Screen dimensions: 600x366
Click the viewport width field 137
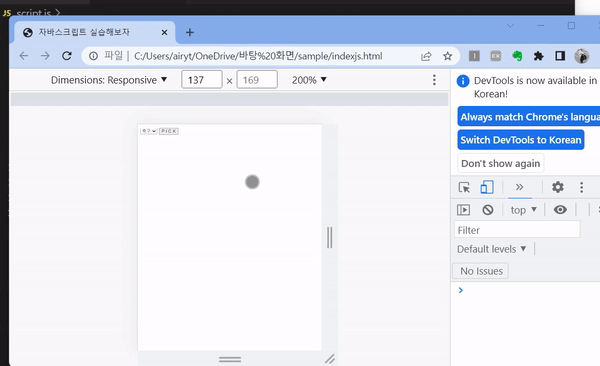click(x=202, y=80)
